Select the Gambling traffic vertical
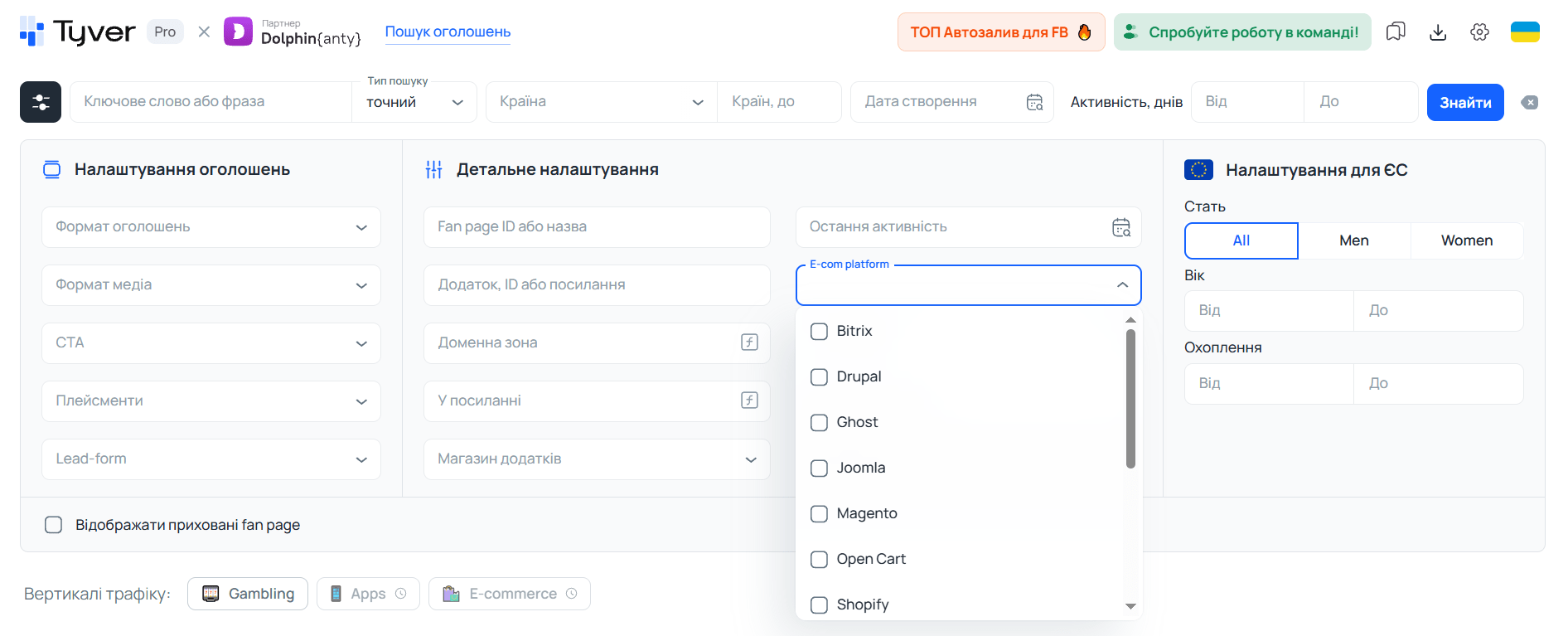Screen dimensions: 1568x636 click(x=248, y=594)
